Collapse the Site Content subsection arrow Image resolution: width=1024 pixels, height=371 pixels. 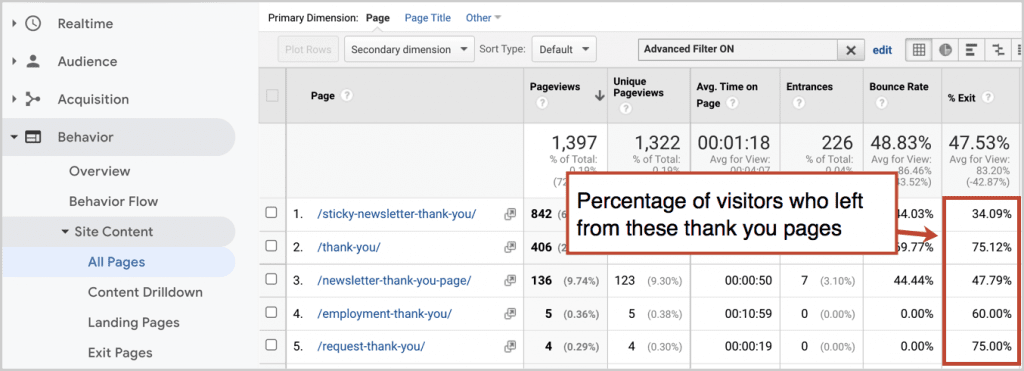(x=65, y=231)
